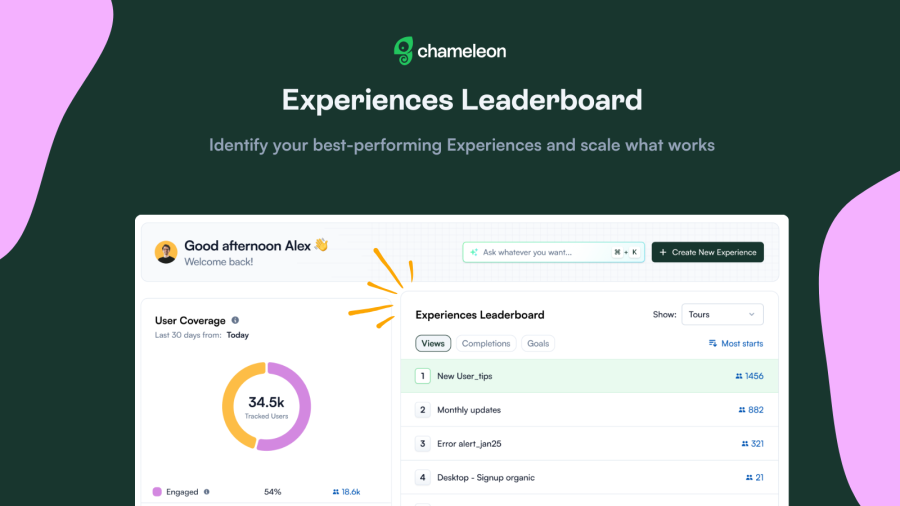Click the Ask whatever you want field
The width and height of the screenshot is (900, 506).
540,253
